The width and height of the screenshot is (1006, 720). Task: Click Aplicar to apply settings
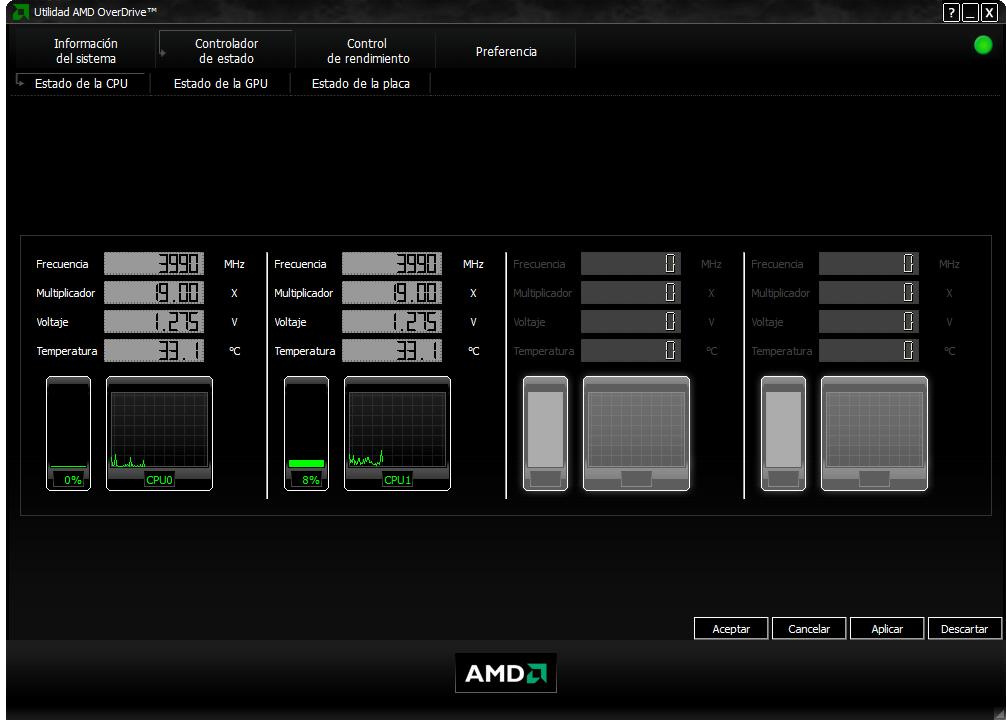click(x=887, y=629)
